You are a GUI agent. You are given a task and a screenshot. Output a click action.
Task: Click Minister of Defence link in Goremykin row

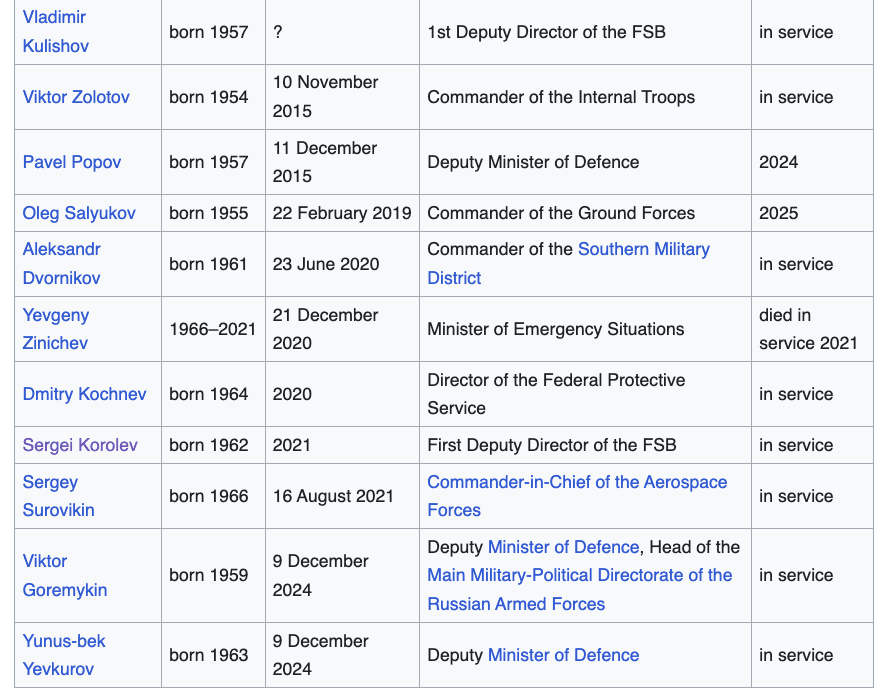tap(563, 547)
